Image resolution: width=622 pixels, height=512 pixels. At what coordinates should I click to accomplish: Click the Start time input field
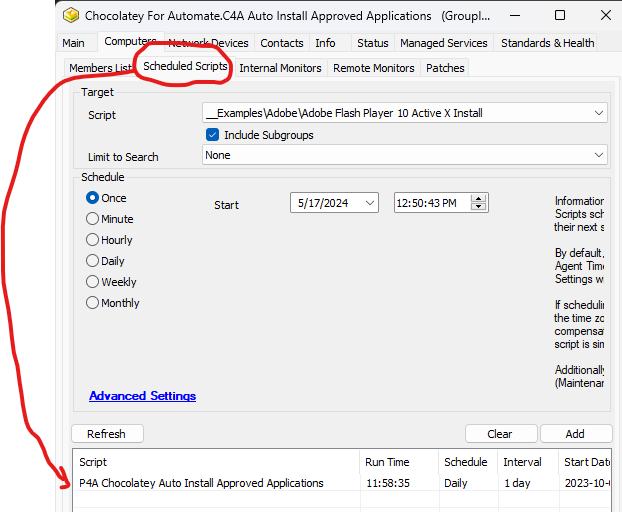tap(428, 203)
